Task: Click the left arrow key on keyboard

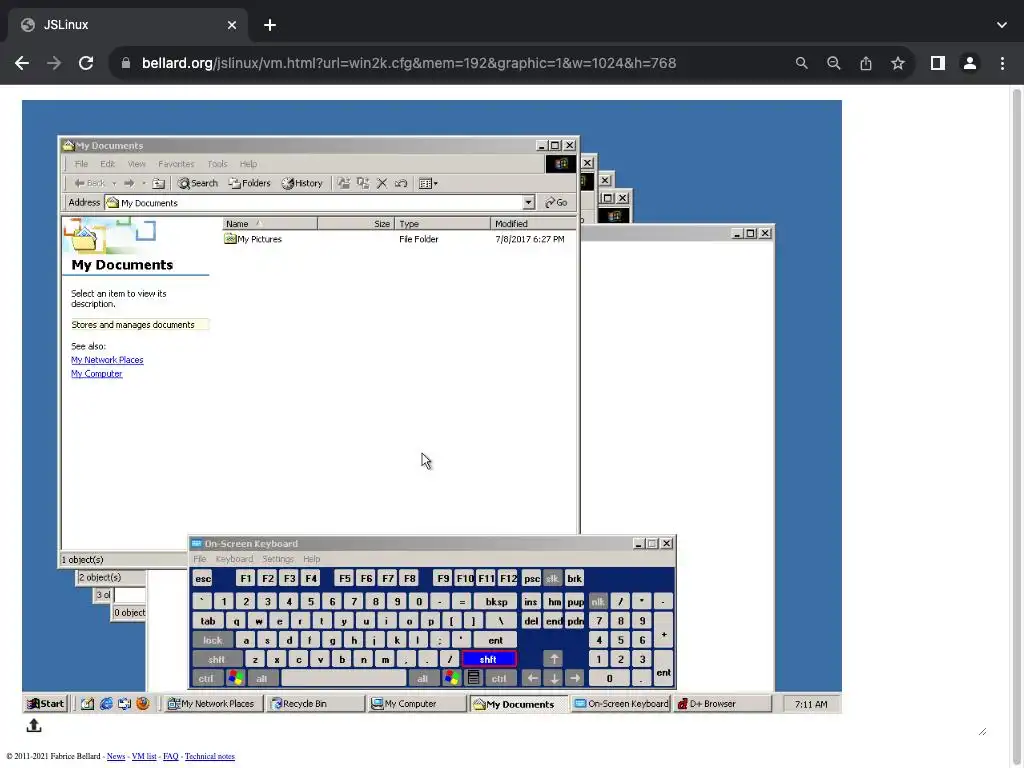Action: (532, 679)
